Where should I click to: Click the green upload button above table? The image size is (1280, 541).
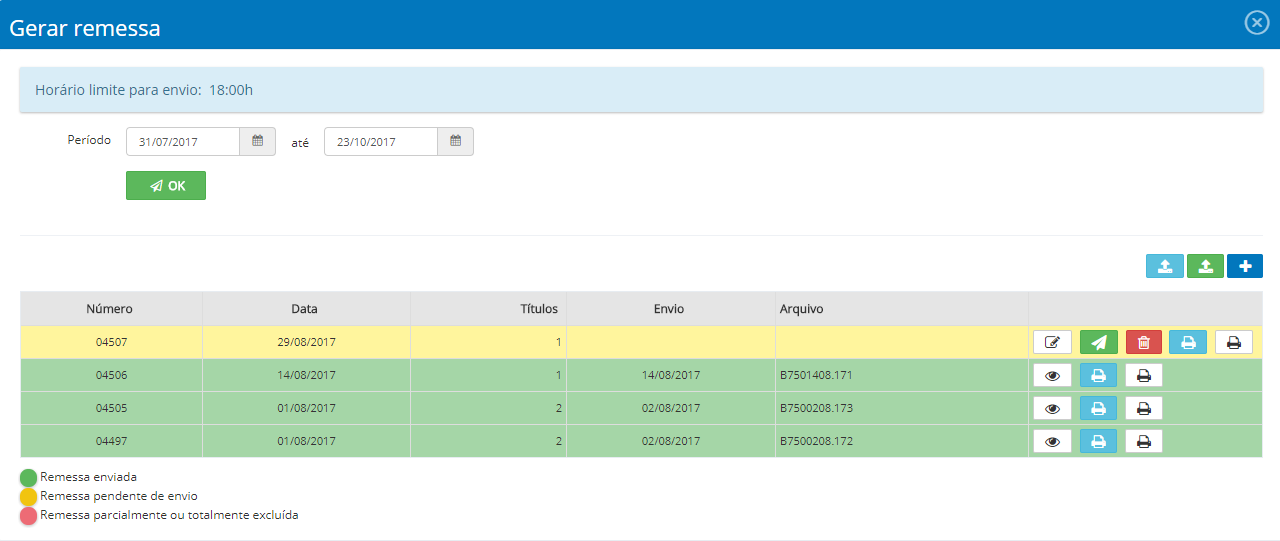click(x=1205, y=266)
